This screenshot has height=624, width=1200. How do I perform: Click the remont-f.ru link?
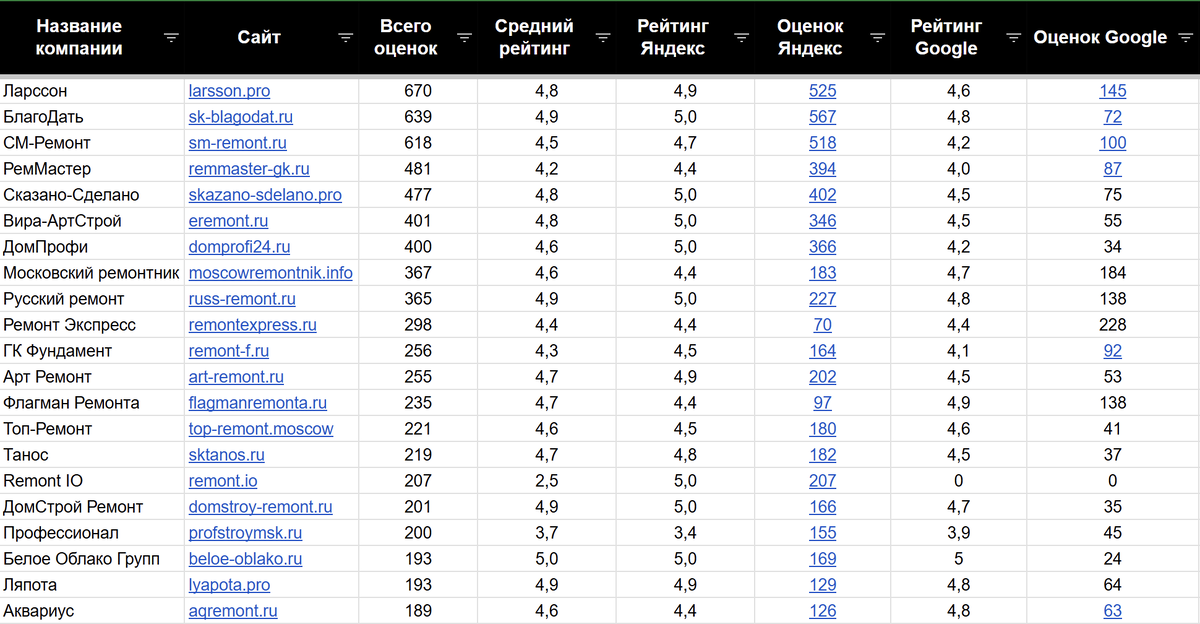pos(228,351)
